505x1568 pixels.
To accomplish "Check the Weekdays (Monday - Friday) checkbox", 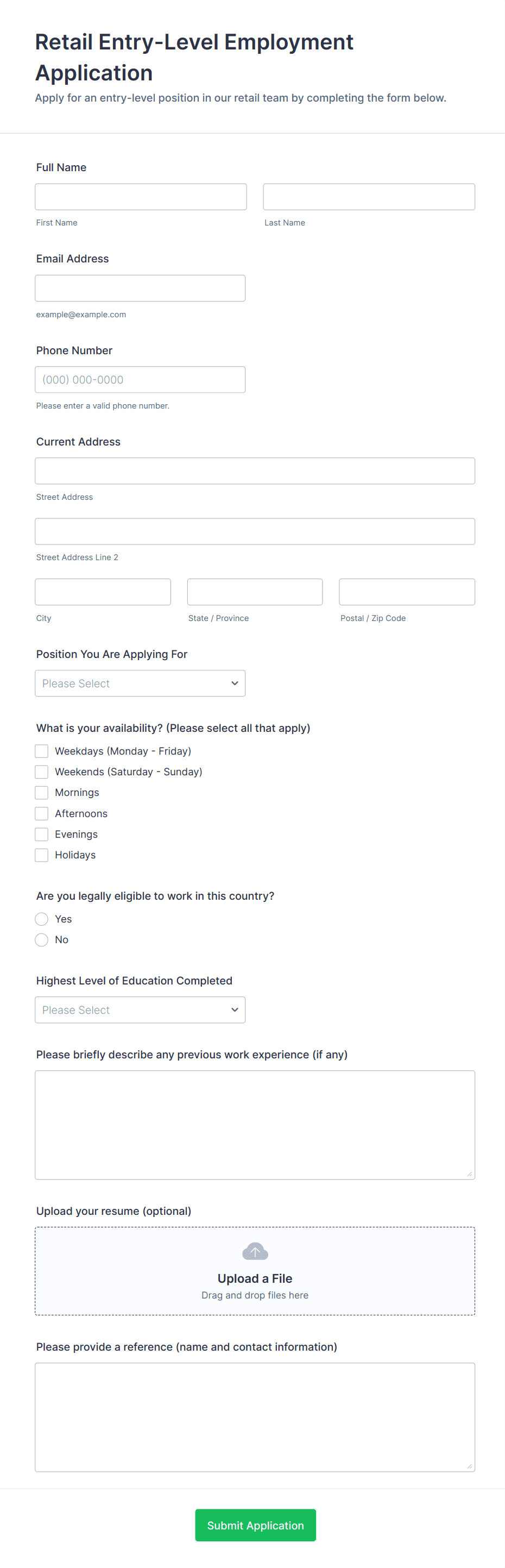I will (41, 751).
